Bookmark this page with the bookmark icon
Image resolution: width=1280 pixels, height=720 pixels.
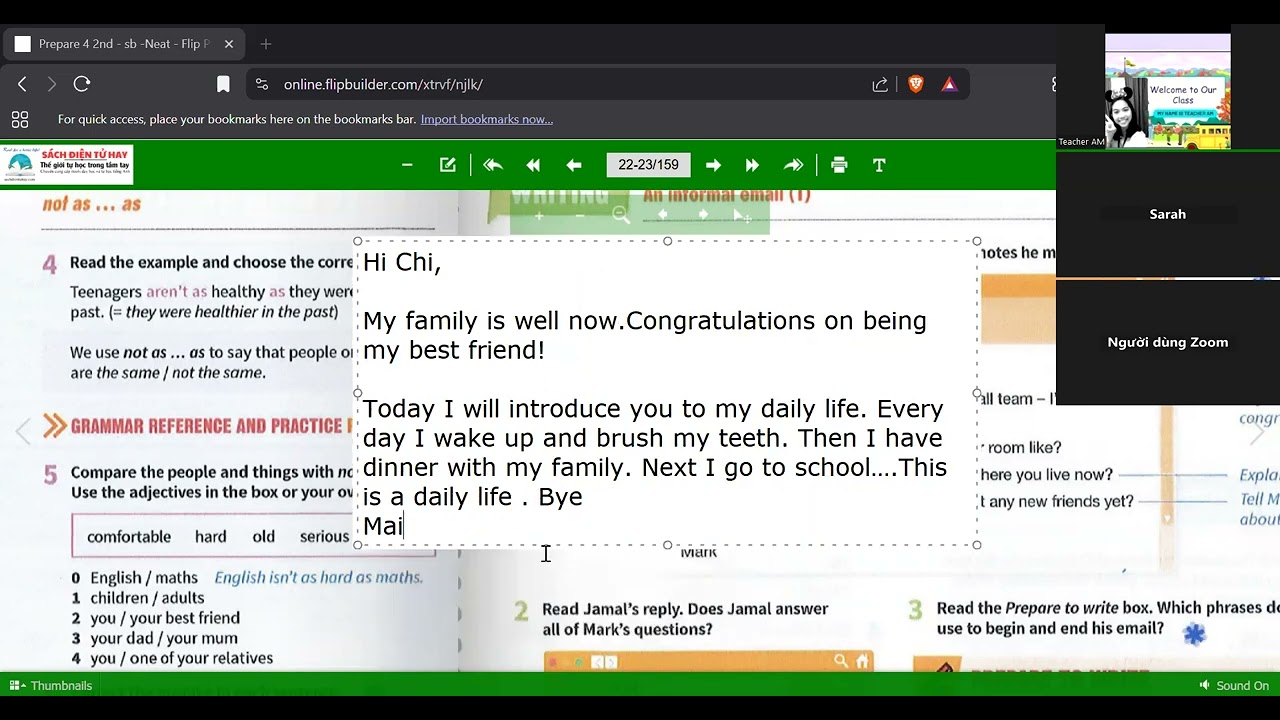click(x=223, y=84)
